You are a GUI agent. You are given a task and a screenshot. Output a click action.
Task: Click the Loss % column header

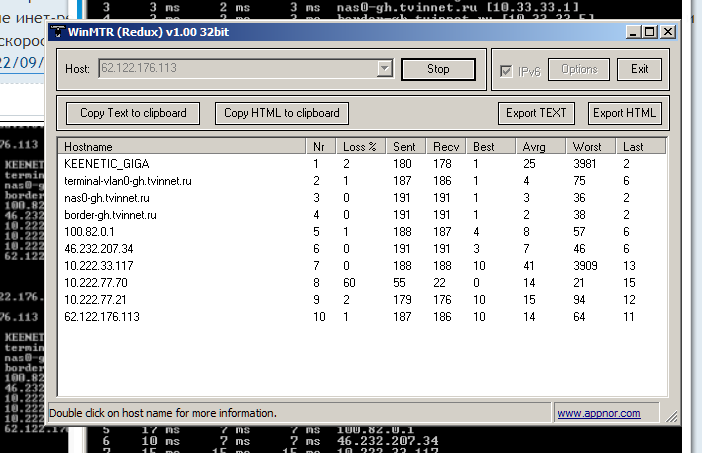click(x=359, y=146)
